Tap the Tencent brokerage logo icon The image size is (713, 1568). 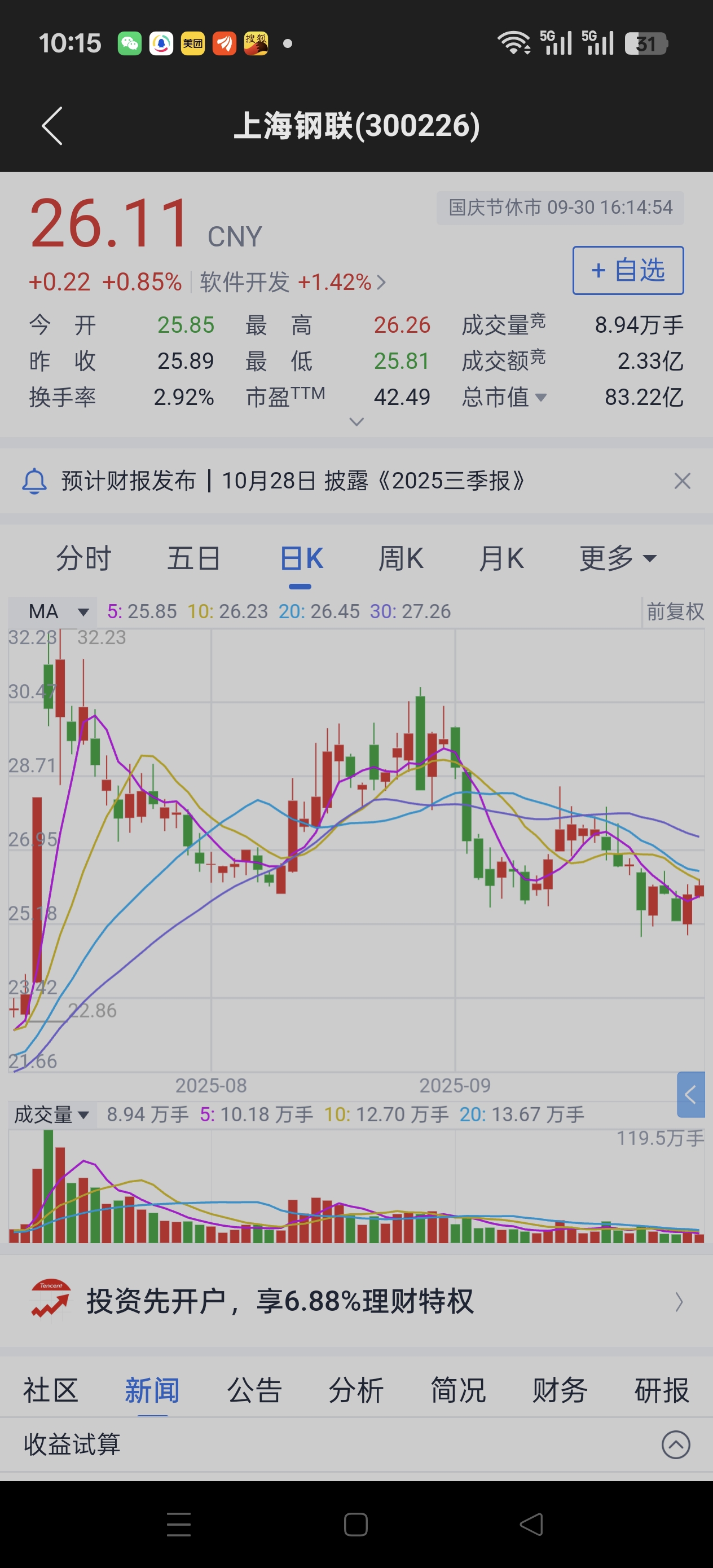click(x=51, y=1301)
